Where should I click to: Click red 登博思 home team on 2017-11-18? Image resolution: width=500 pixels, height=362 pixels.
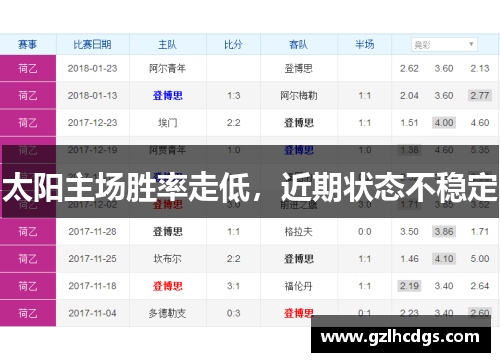[167, 286]
